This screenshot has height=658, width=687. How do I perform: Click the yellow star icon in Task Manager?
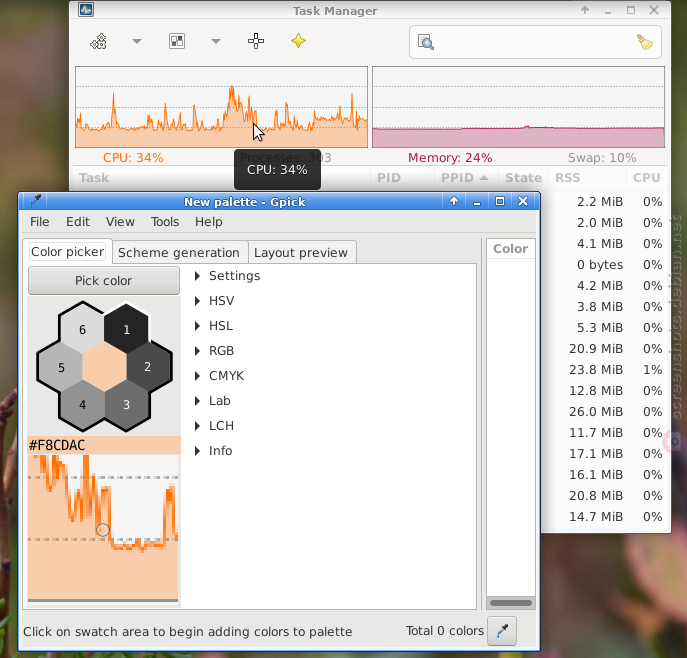point(298,41)
